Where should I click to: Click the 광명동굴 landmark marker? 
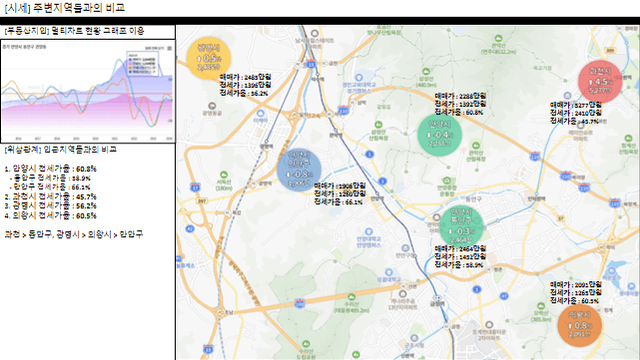click(x=211, y=106)
